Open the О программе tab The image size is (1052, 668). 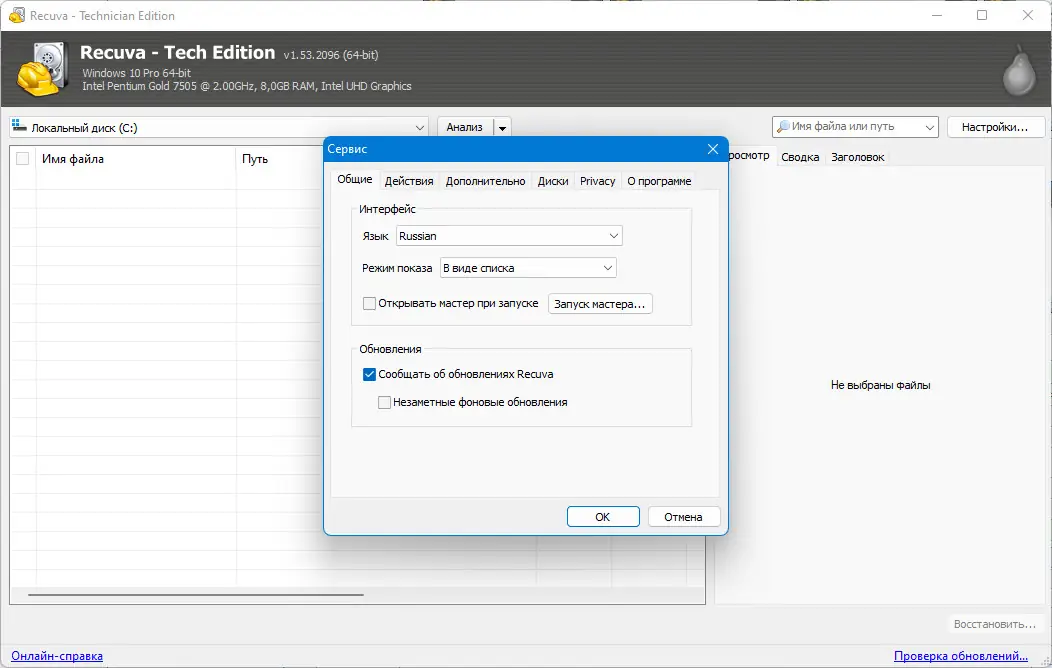click(659, 181)
